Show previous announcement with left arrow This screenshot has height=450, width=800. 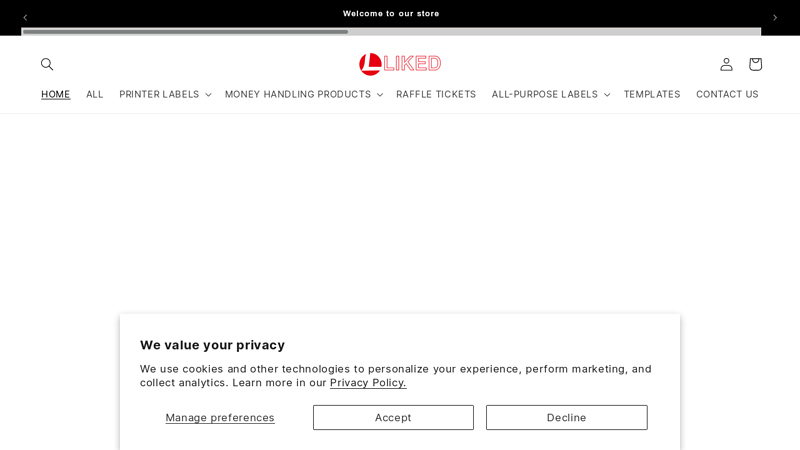25,17
